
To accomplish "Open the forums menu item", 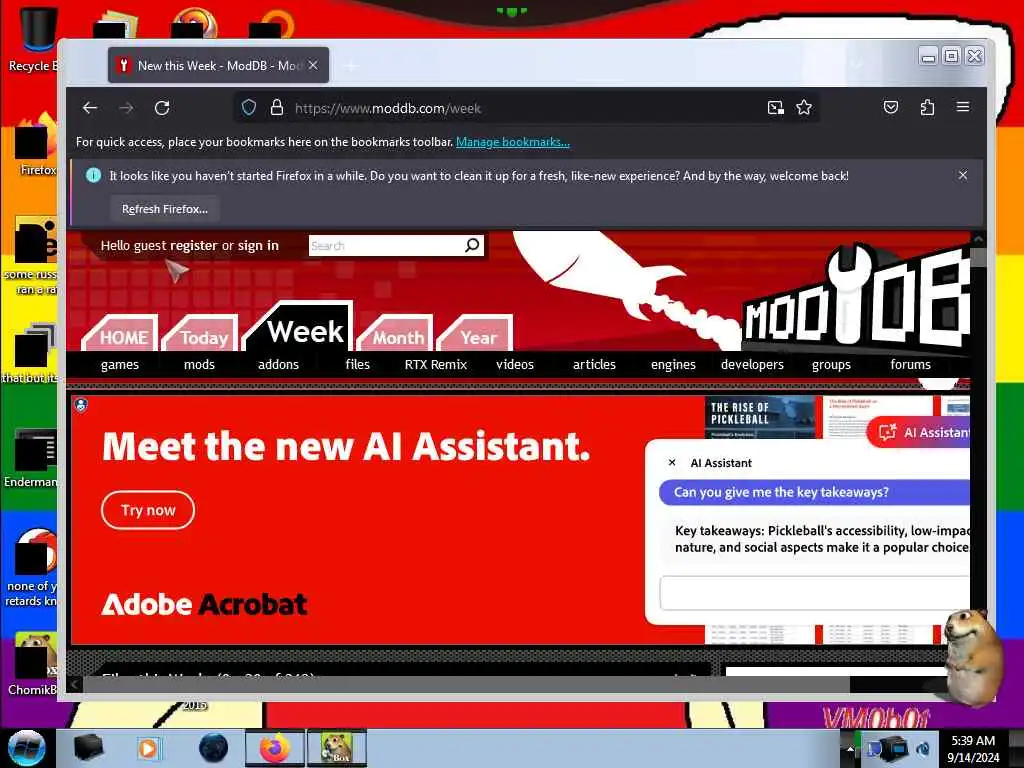I will pos(910,364).
